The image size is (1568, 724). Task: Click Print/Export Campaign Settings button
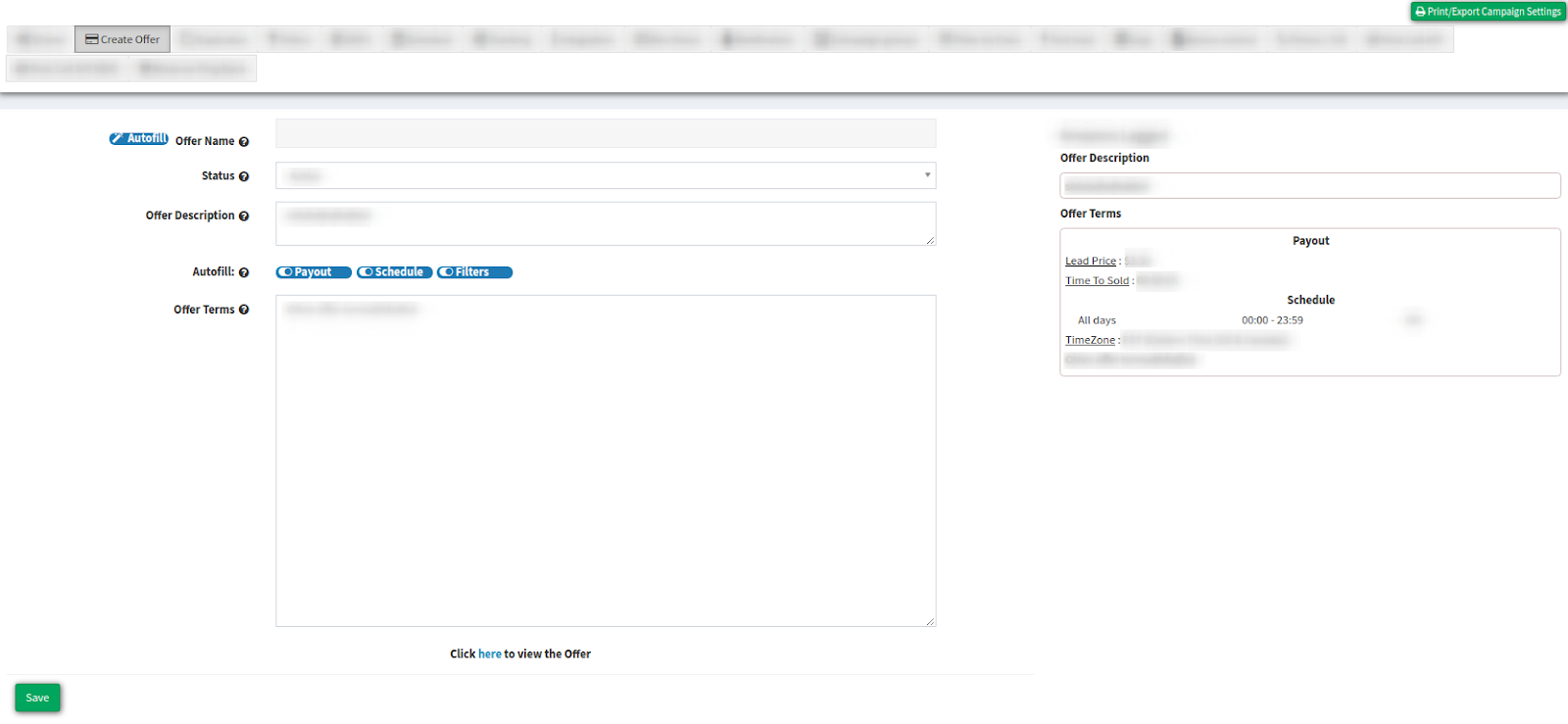[x=1488, y=12]
